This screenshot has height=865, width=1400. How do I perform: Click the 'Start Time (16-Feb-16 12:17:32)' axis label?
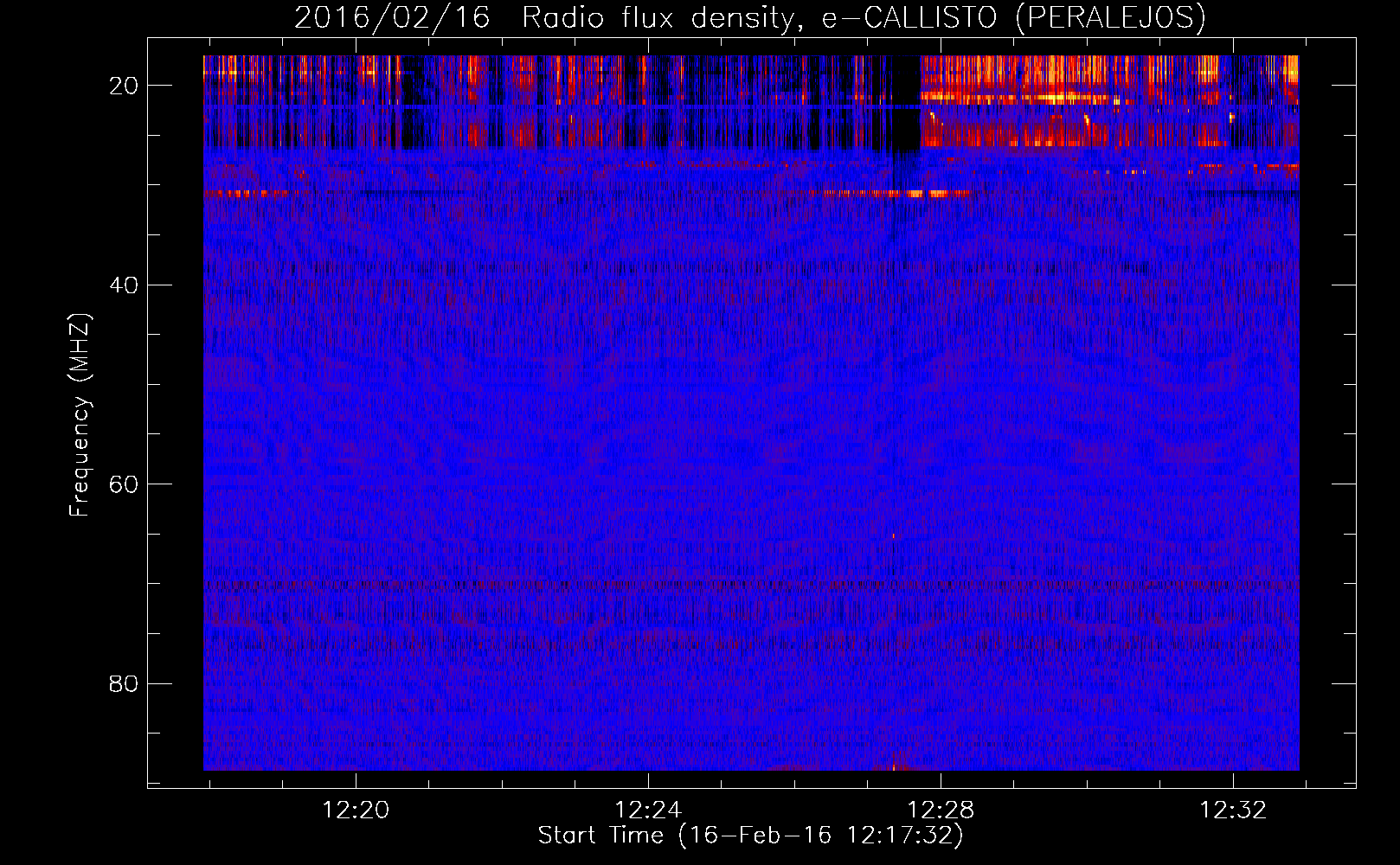click(x=750, y=836)
